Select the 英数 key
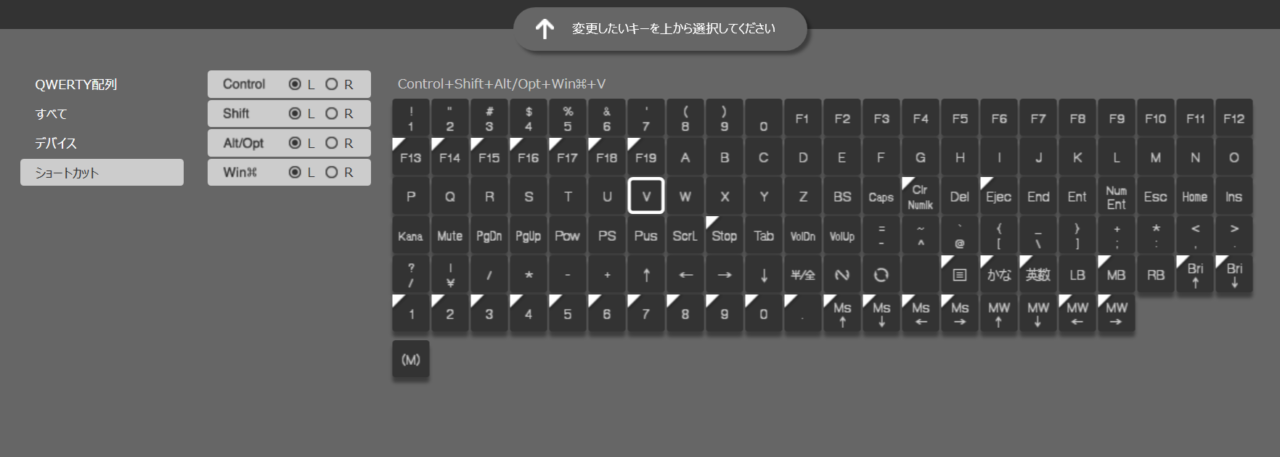This screenshot has height=457, width=1280. tap(1038, 275)
